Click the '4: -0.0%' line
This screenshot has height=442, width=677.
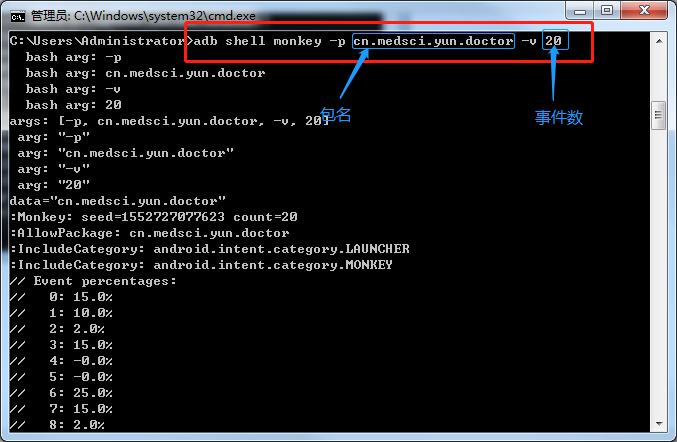[x=61, y=360]
